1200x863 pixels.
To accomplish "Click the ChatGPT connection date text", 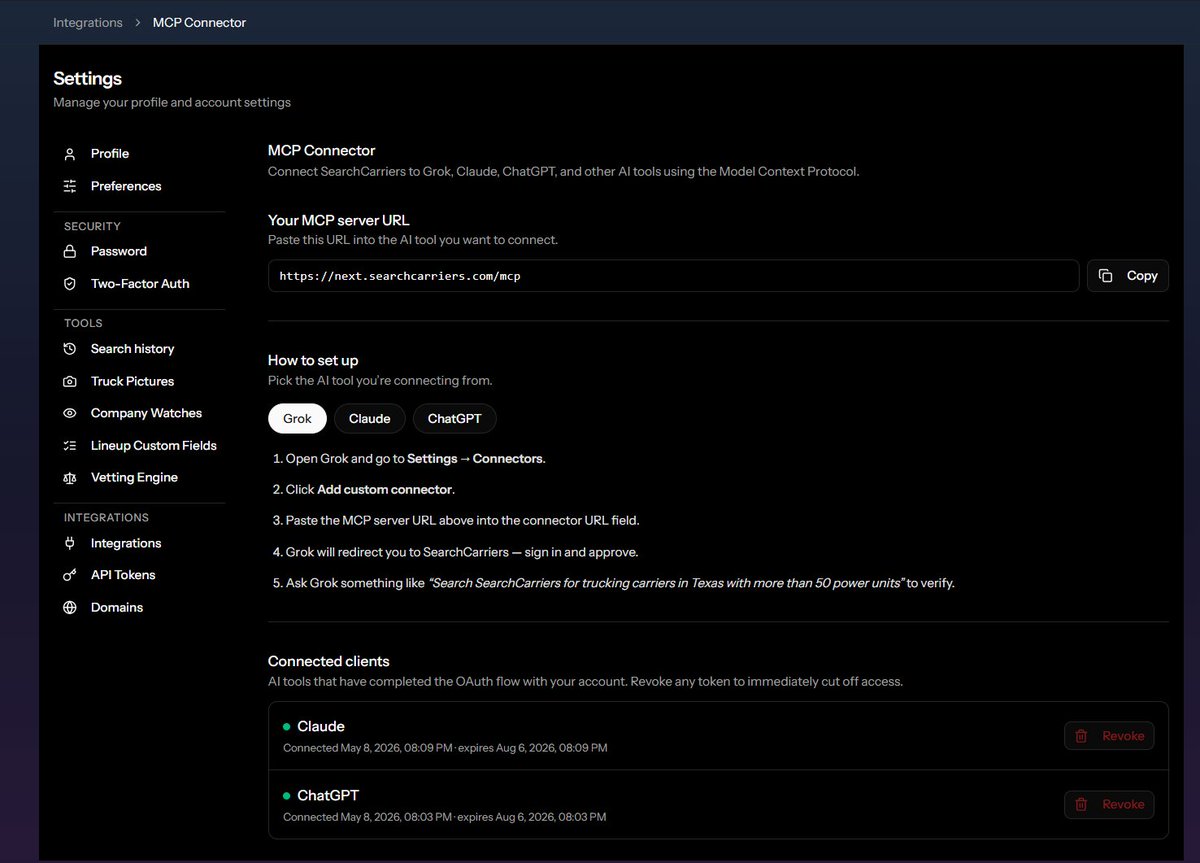I will (445, 817).
